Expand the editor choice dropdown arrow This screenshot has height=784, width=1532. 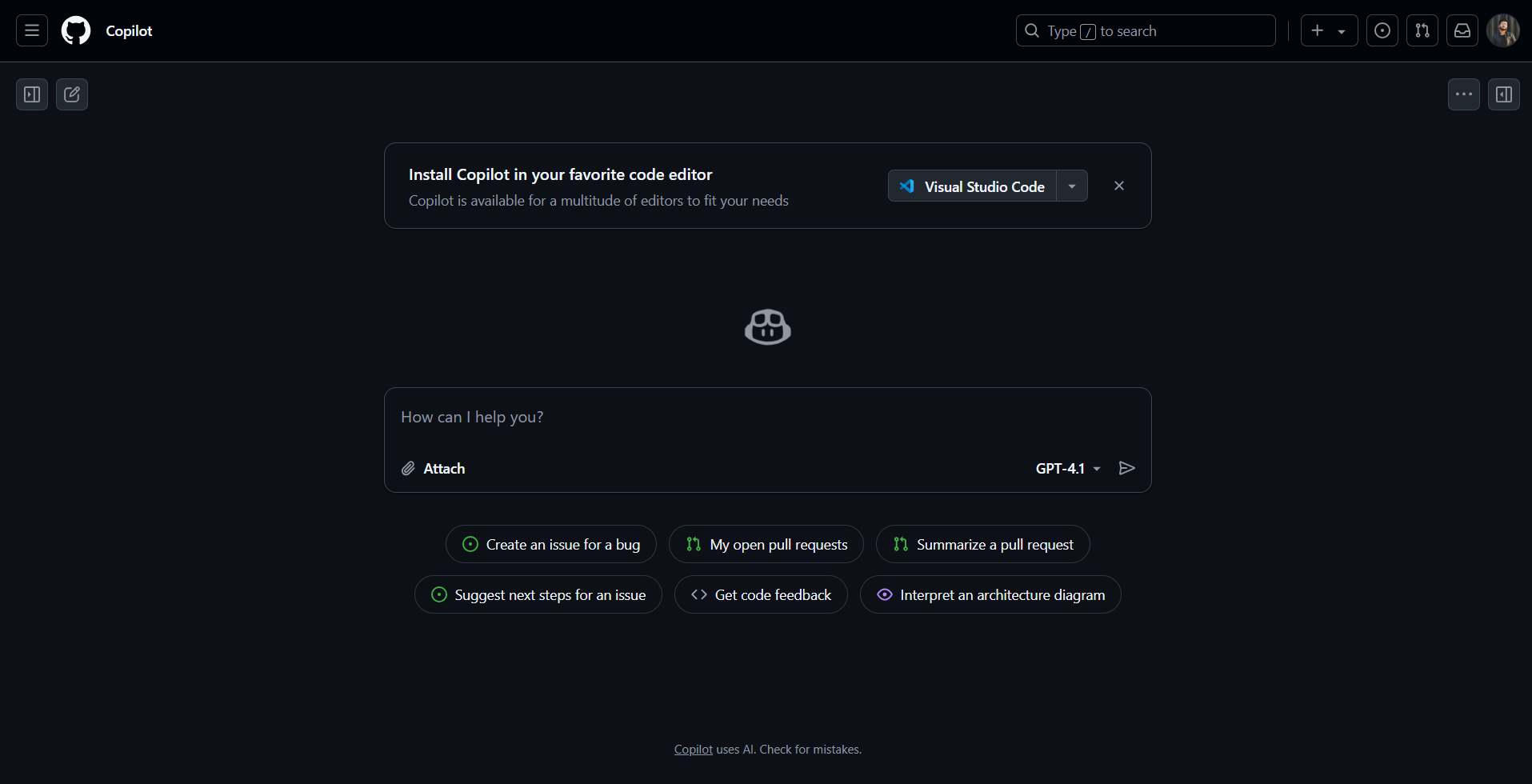pos(1072,186)
